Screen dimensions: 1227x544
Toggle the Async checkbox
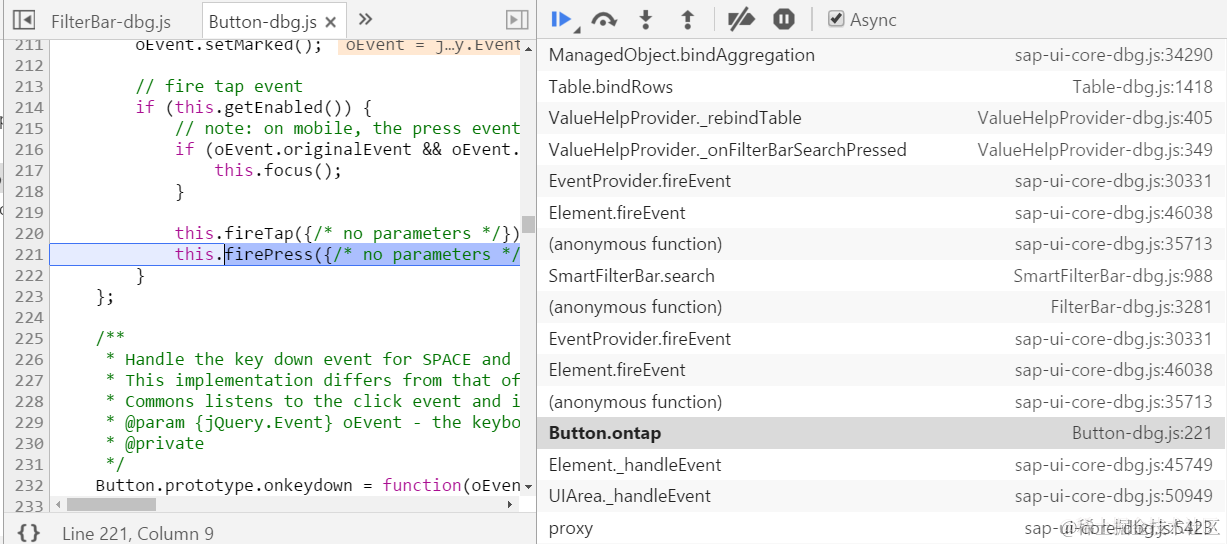(837, 19)
